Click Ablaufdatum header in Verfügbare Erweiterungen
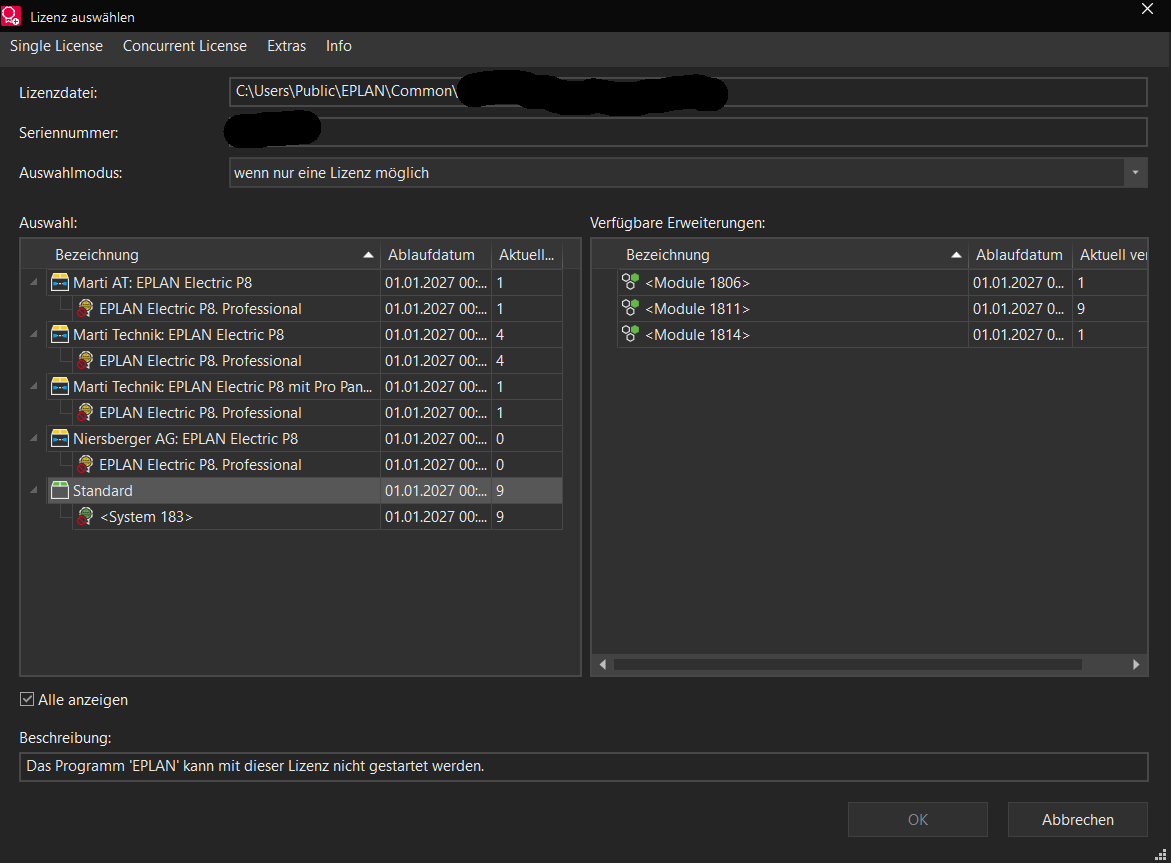 click(x=1019, y=255)
